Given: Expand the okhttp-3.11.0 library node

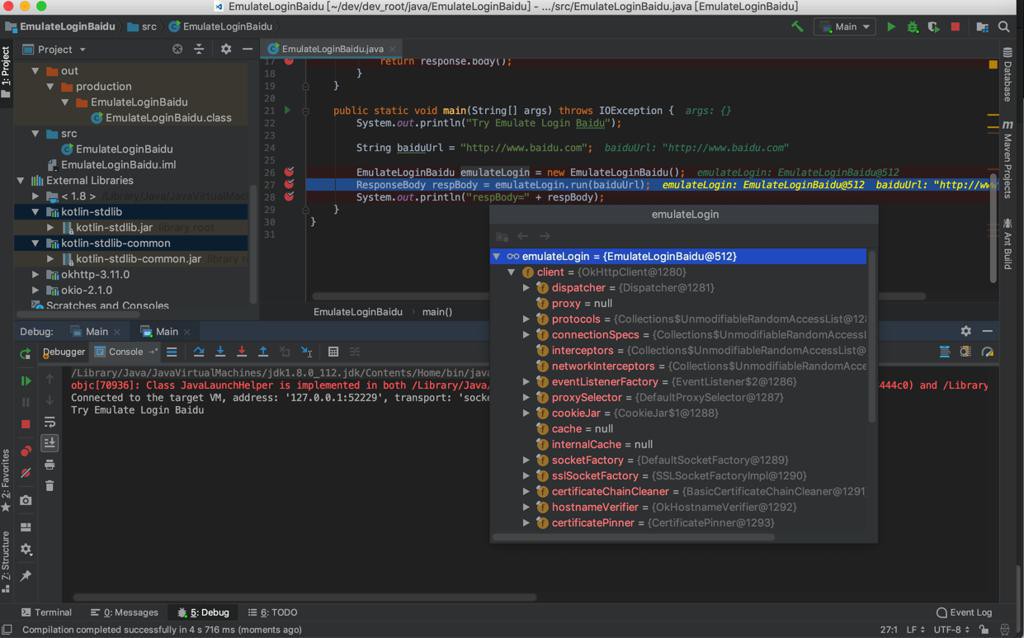Looking at the screenshot, I should point(36,274).
